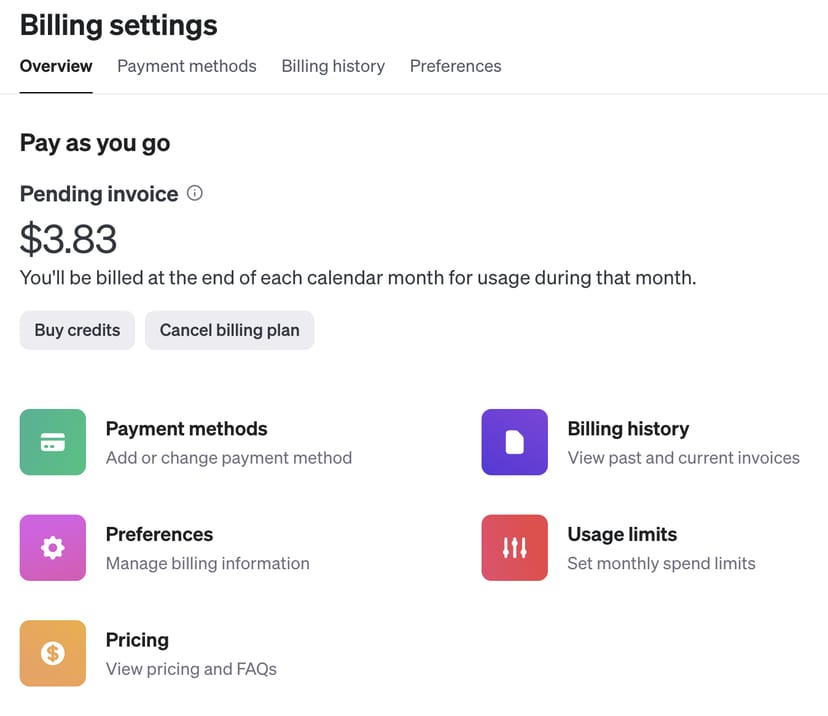Go to the Billing history tab at top

pyautogui.click(x=333, y=66)
